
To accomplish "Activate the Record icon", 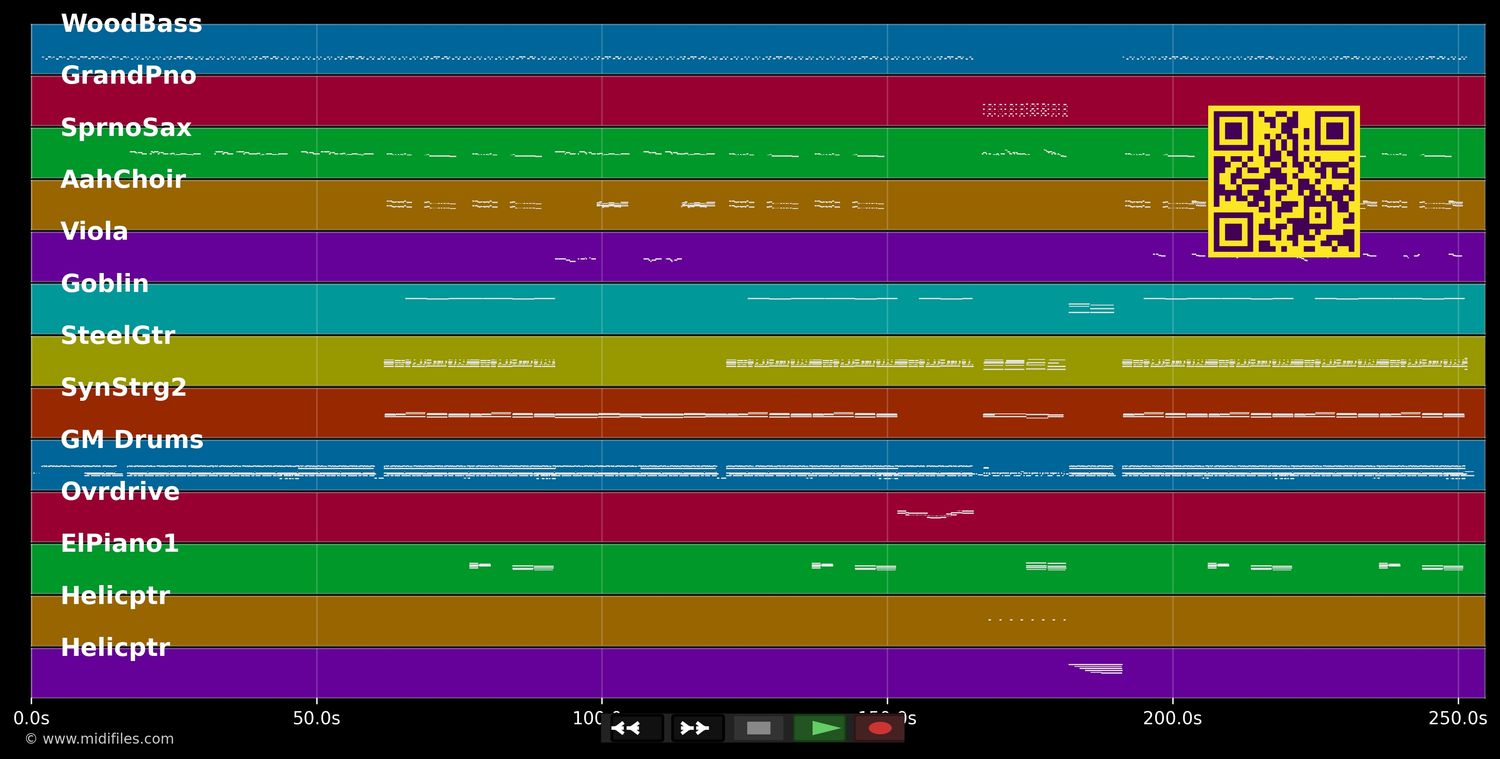I will click(x=877, y=727).
